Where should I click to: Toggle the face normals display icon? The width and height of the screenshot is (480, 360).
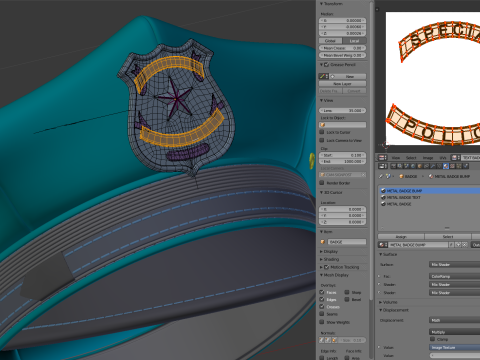point(334,340)
